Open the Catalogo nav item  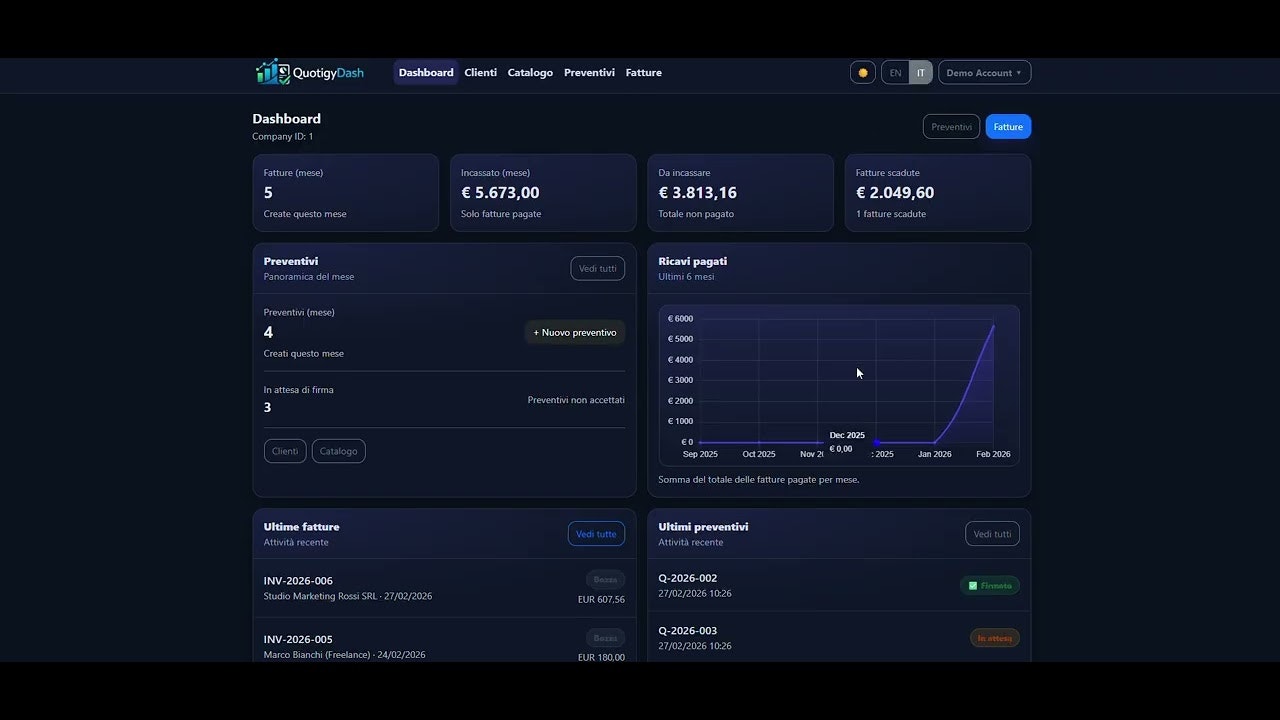[530, 72]
